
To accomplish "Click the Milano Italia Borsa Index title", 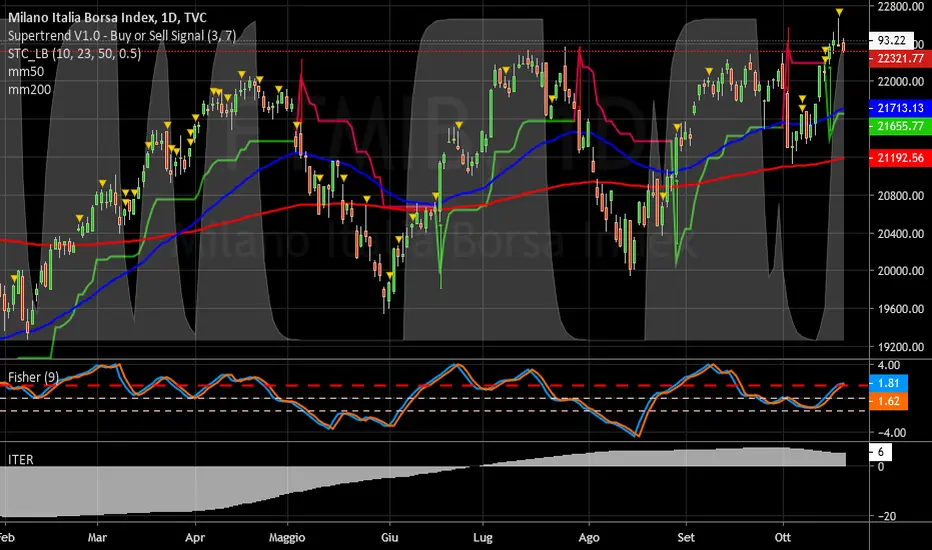I will pyautogui.click(x=107, y=18).
